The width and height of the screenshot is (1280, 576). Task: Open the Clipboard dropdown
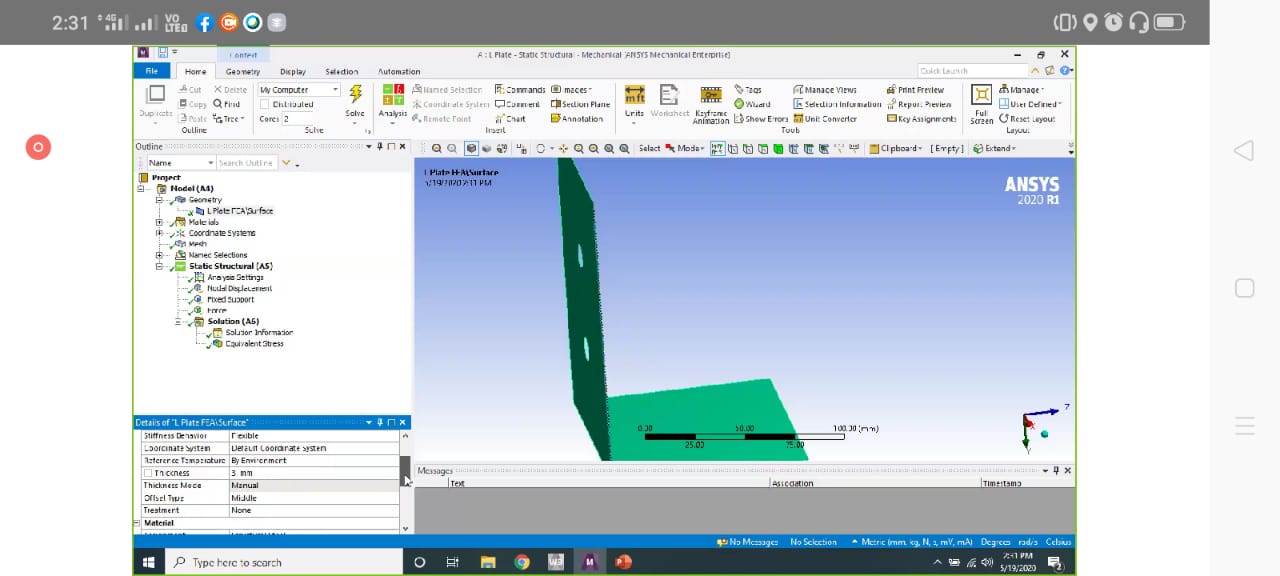(896, 148)
